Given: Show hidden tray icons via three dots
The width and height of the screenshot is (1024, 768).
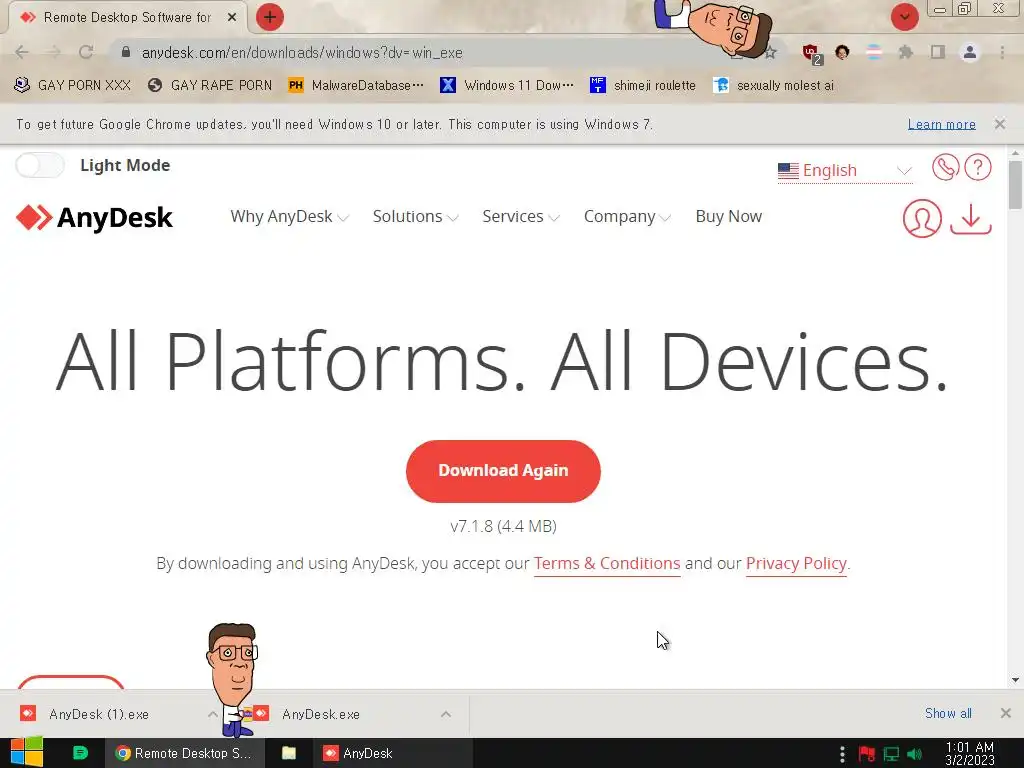Looking at the screenshot, I should 842,754.
